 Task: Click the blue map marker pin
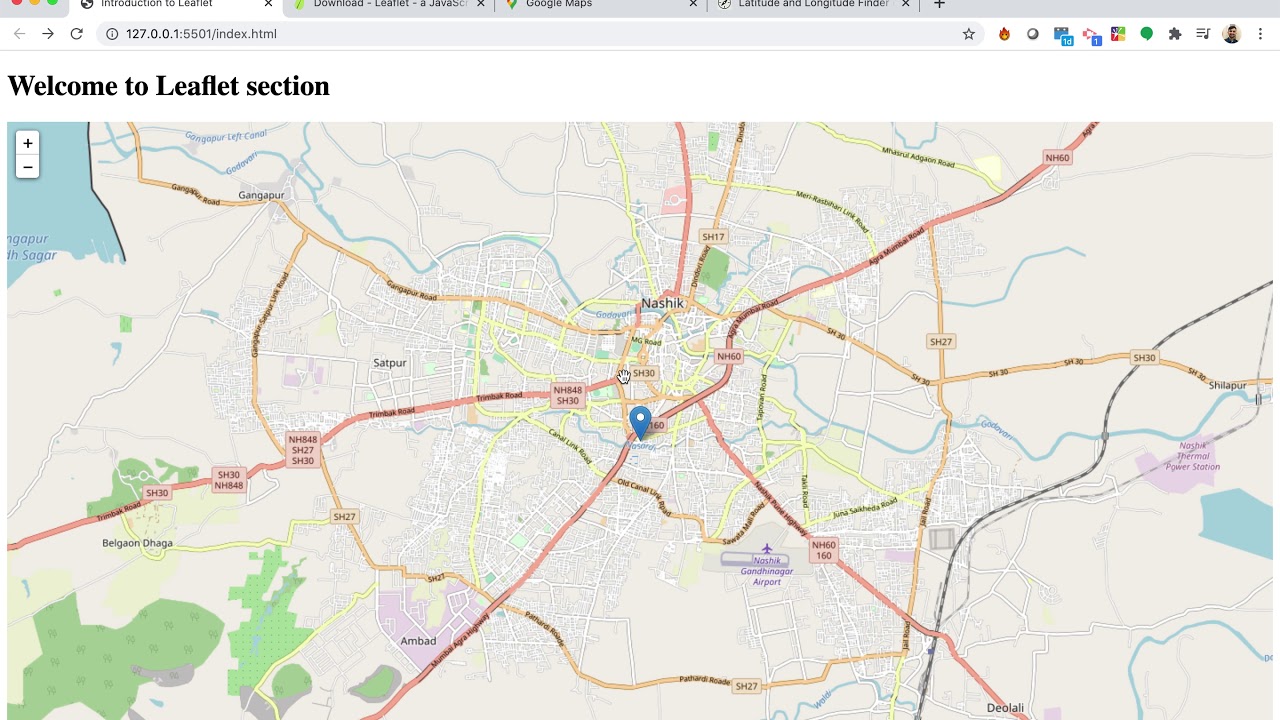[x=640, y=423]
